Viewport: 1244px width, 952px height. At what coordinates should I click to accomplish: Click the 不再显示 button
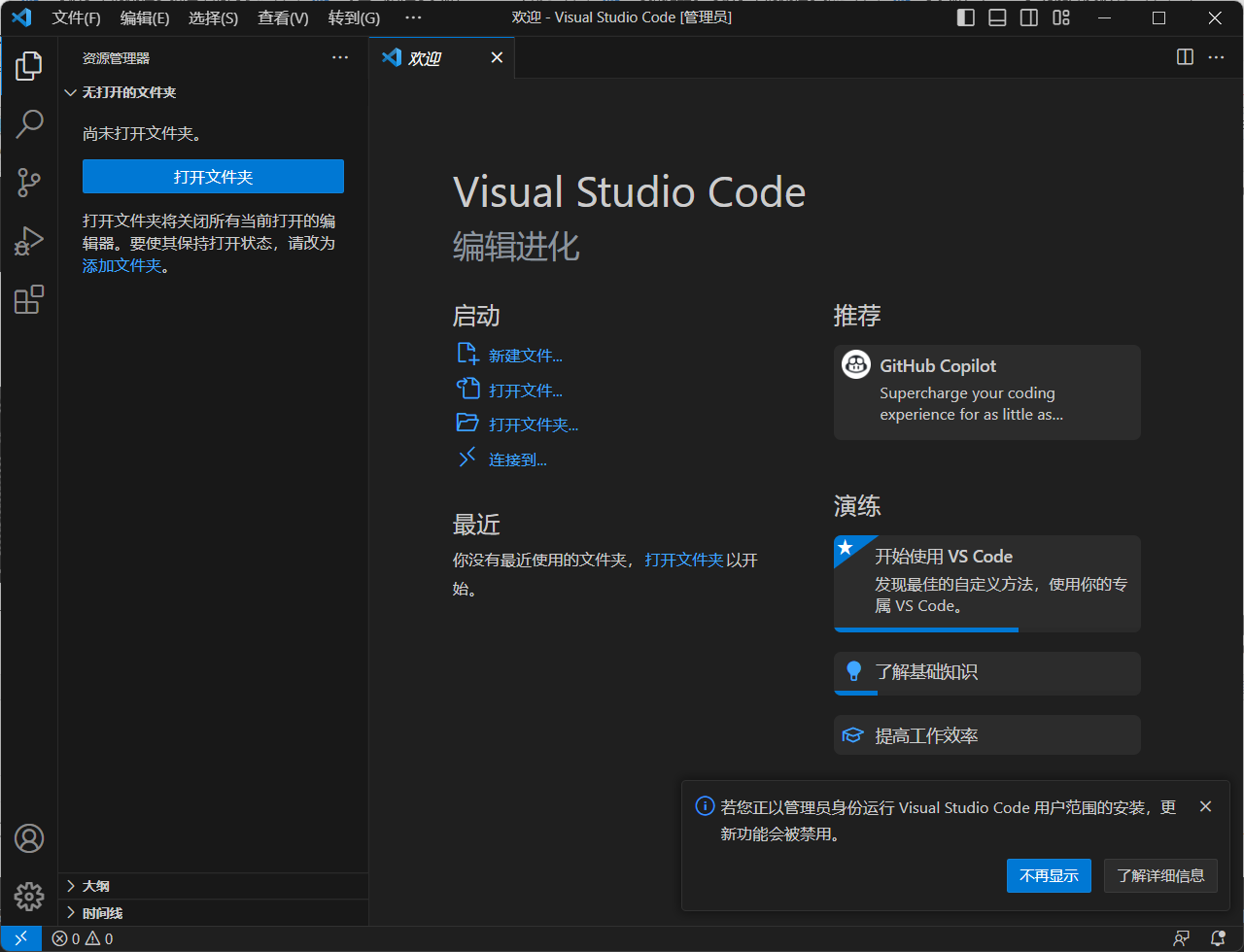1049,875
